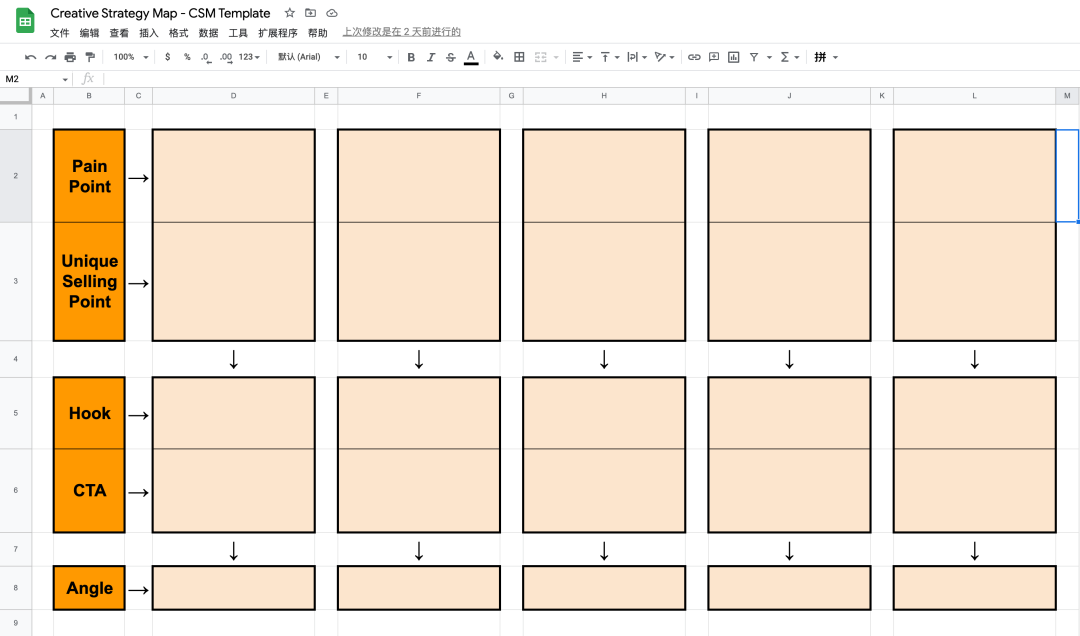This screenshot has height=636, width=1080.
Task: Expand filter views arrow
Action: [x=769, y=57]
